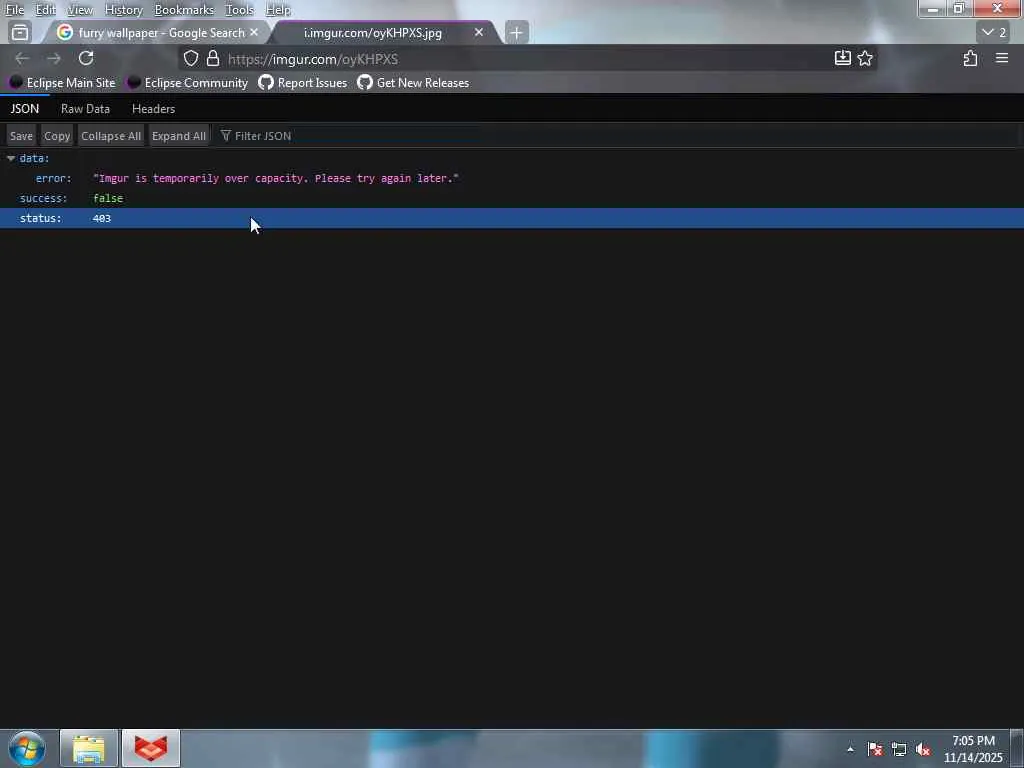This screenshot has height=768, width=1024.
Task: Click the Imgur over capacity error string
Action: coord(276,178)
